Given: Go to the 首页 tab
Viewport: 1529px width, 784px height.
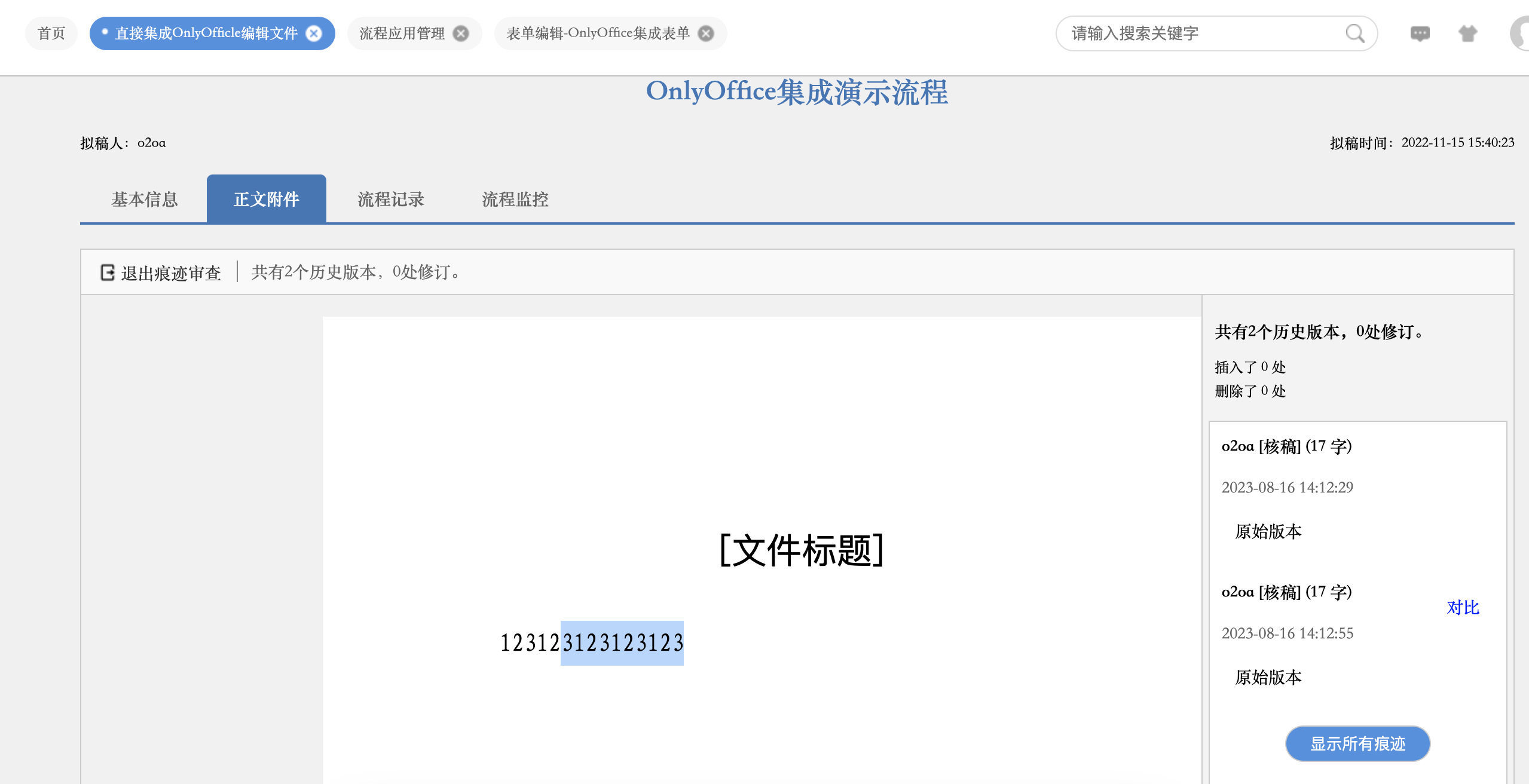Looking at the screenshot, I should pos(51,33).
